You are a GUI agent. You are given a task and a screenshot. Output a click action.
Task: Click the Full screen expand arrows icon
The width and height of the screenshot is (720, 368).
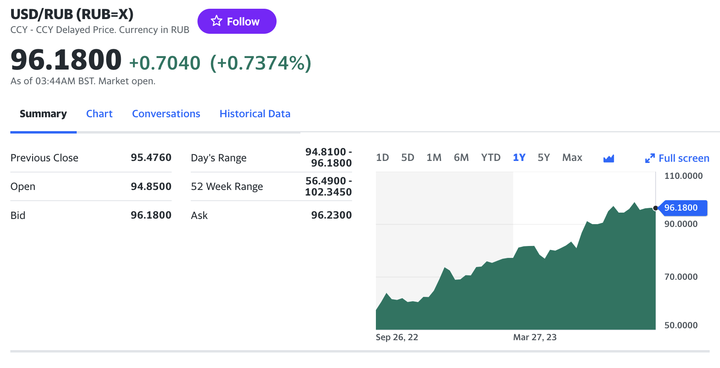pos(650,159)
